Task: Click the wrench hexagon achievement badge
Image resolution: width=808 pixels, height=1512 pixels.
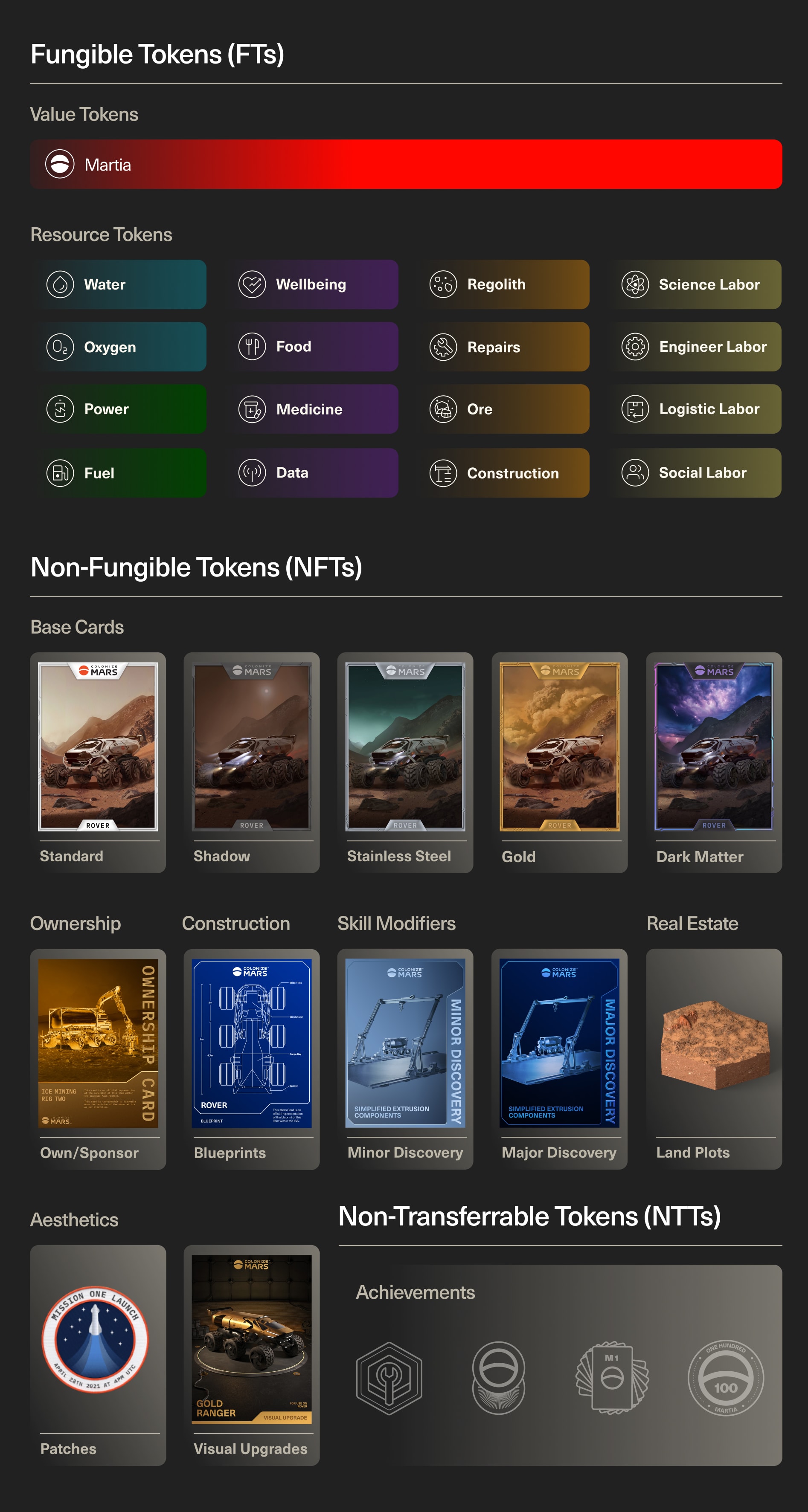Action: [x=389, y=1378]
